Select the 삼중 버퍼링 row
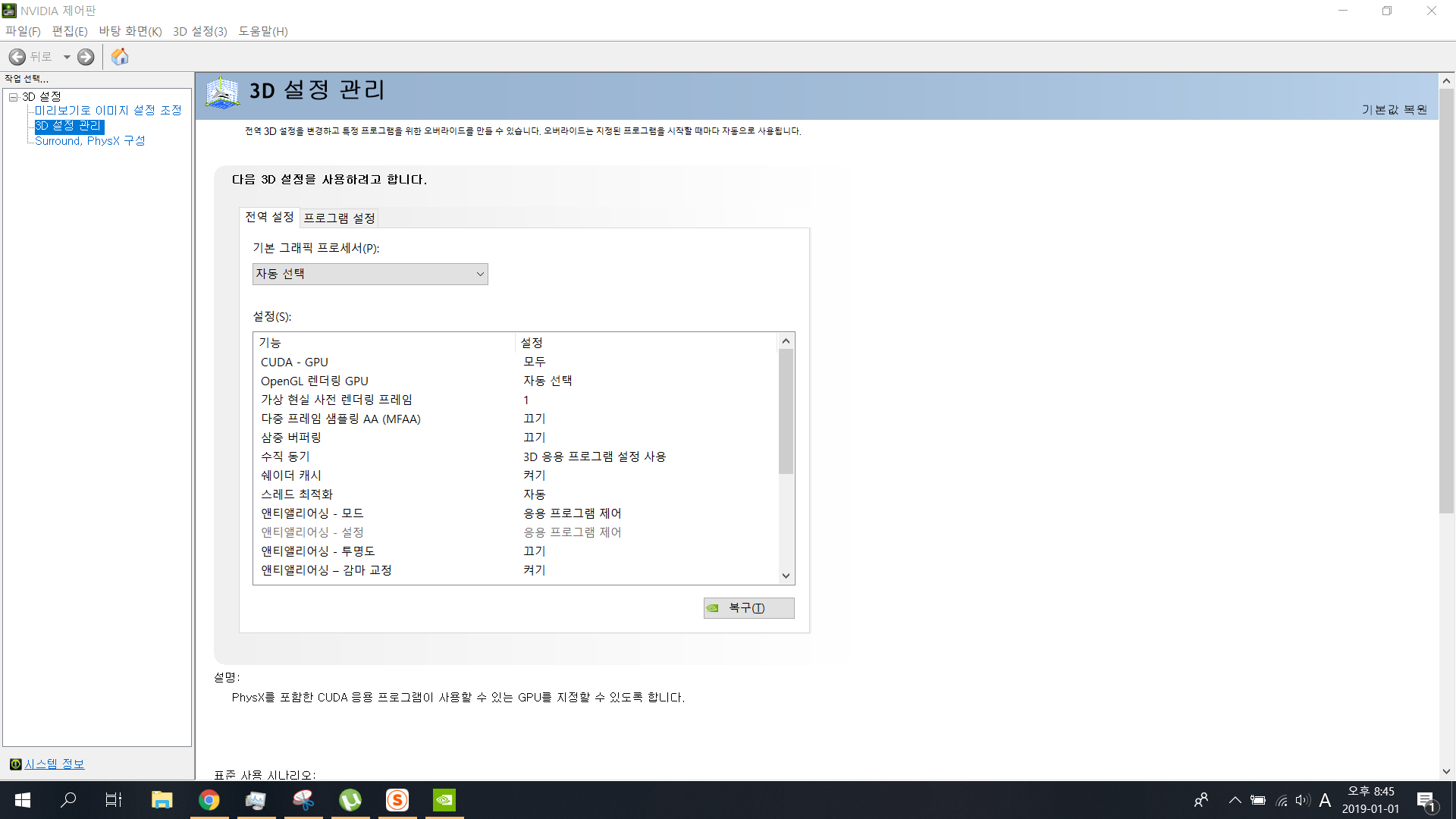 [x=516, y=438]
